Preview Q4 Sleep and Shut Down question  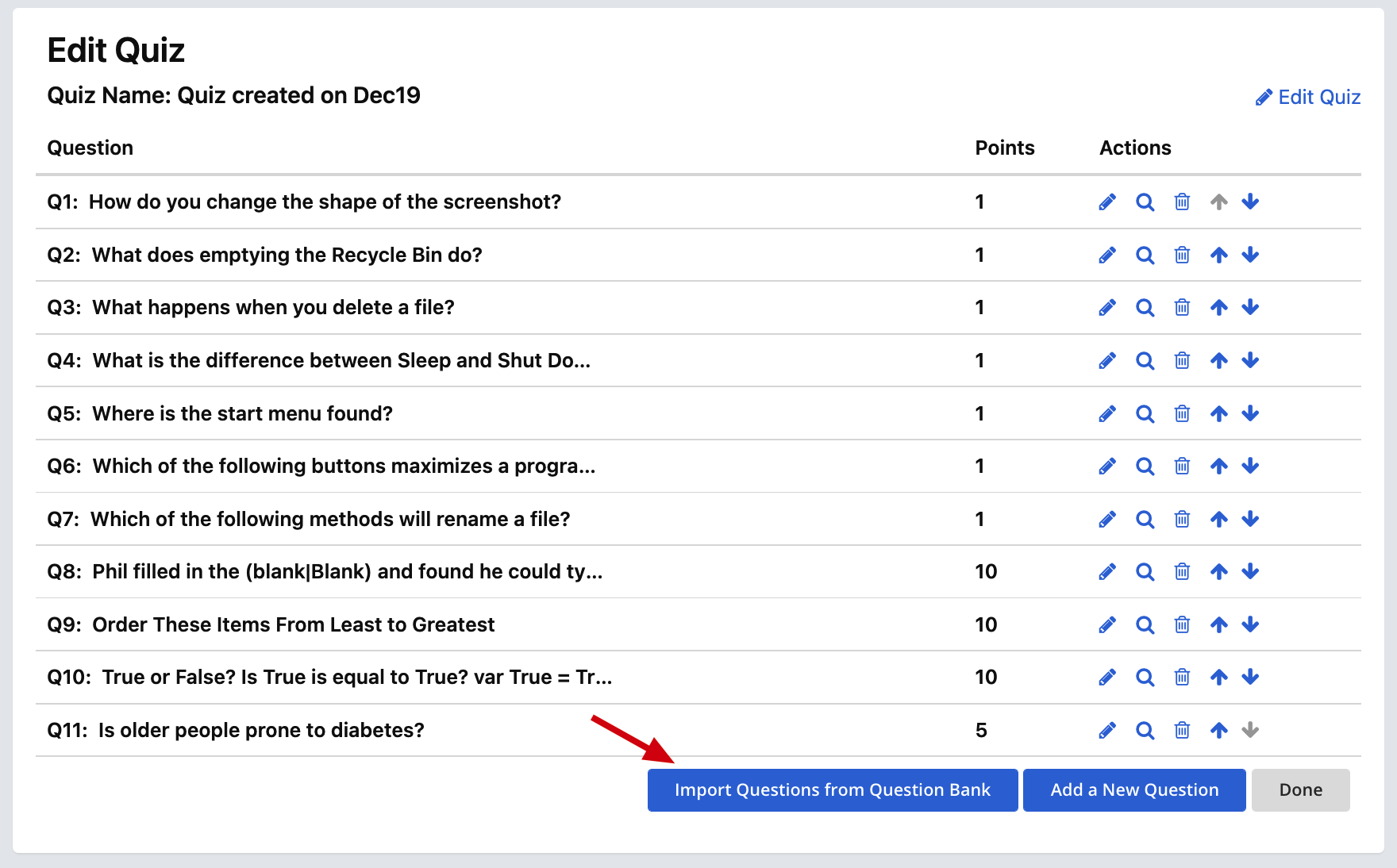coord(1145,361)
